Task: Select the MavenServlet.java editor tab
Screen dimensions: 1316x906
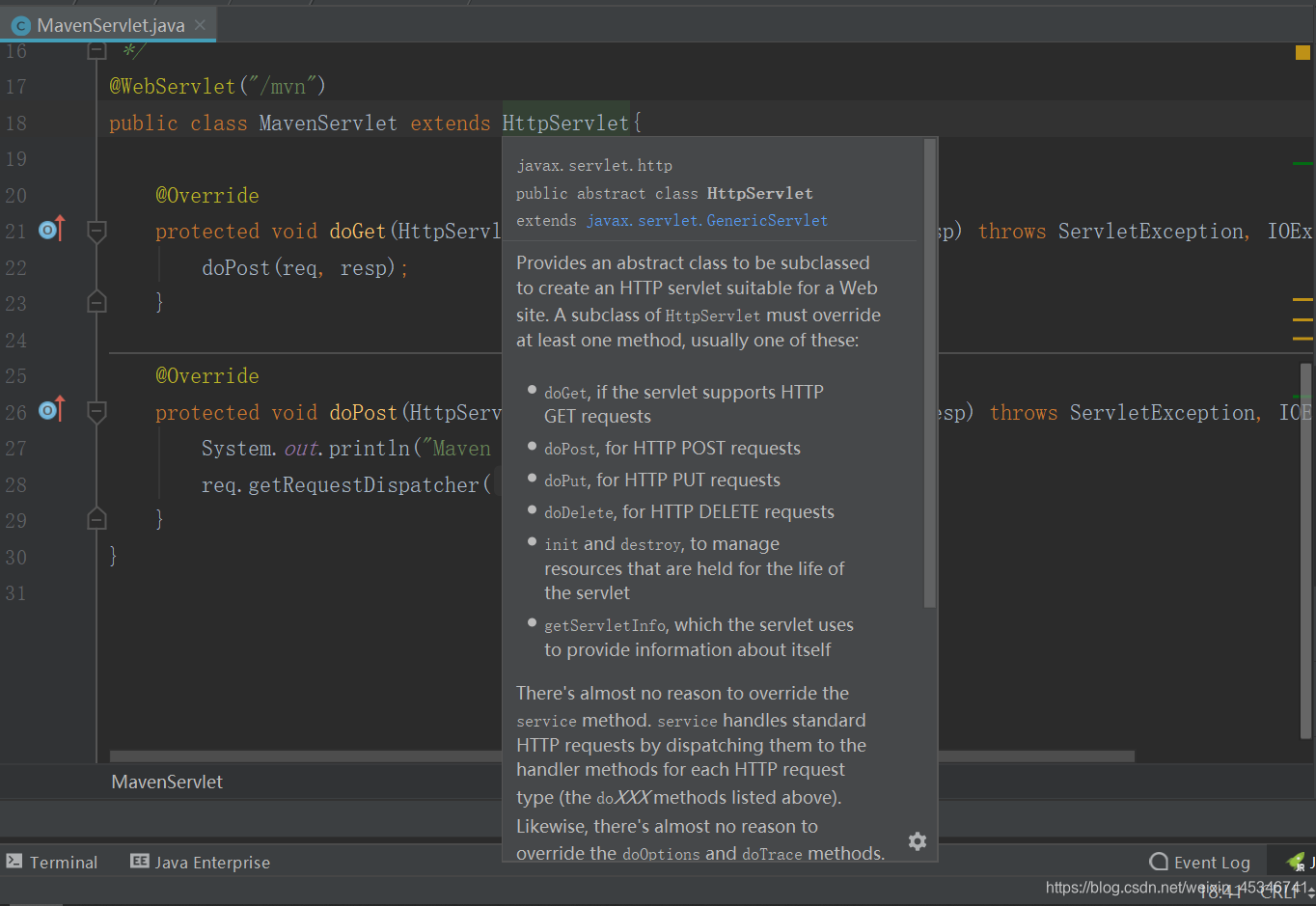Action: [x=108, y=25]
